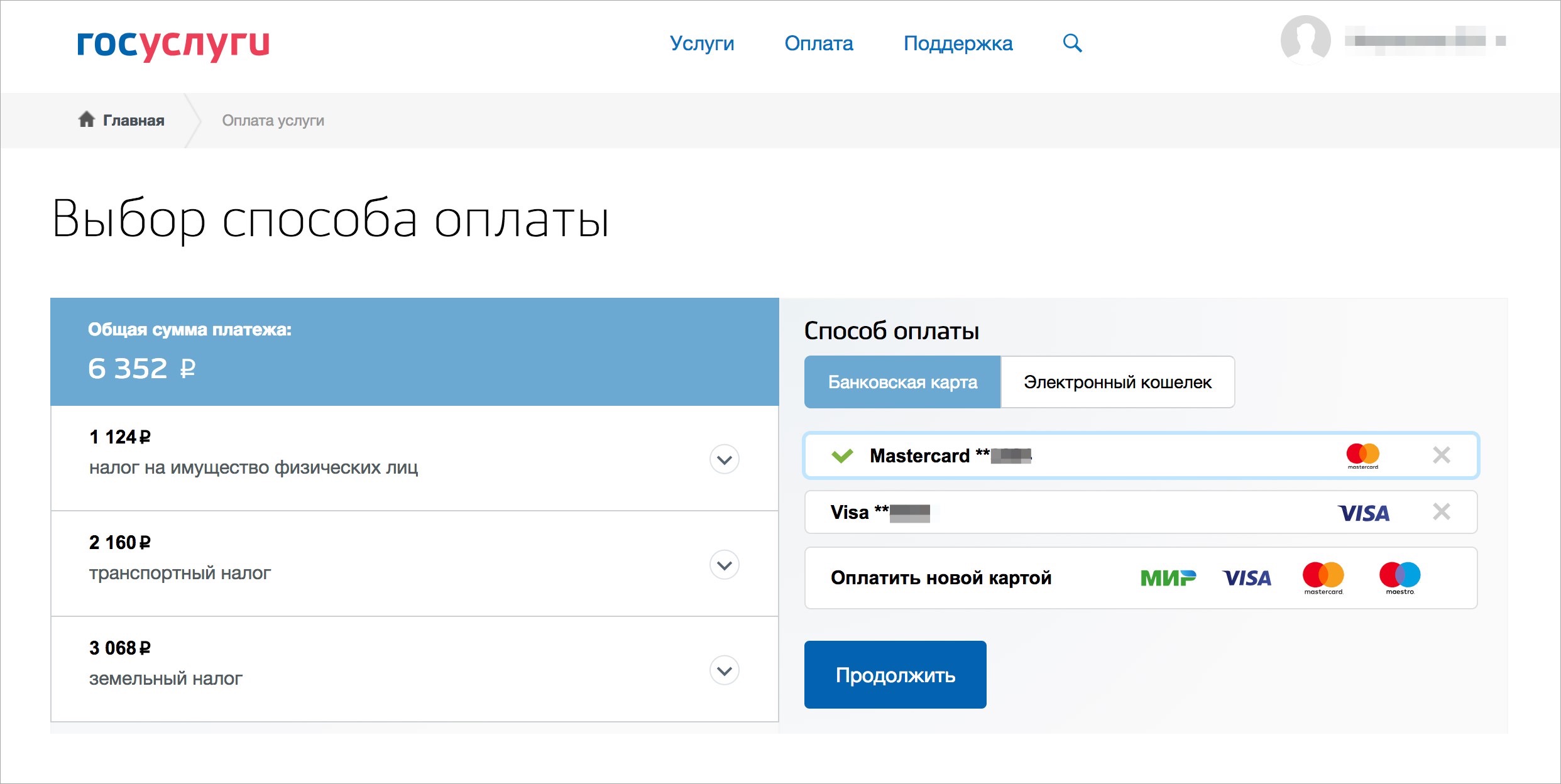The image size is (1561, 784).
Task: Click the Gosuslugi logo
Action: [173, 44]
